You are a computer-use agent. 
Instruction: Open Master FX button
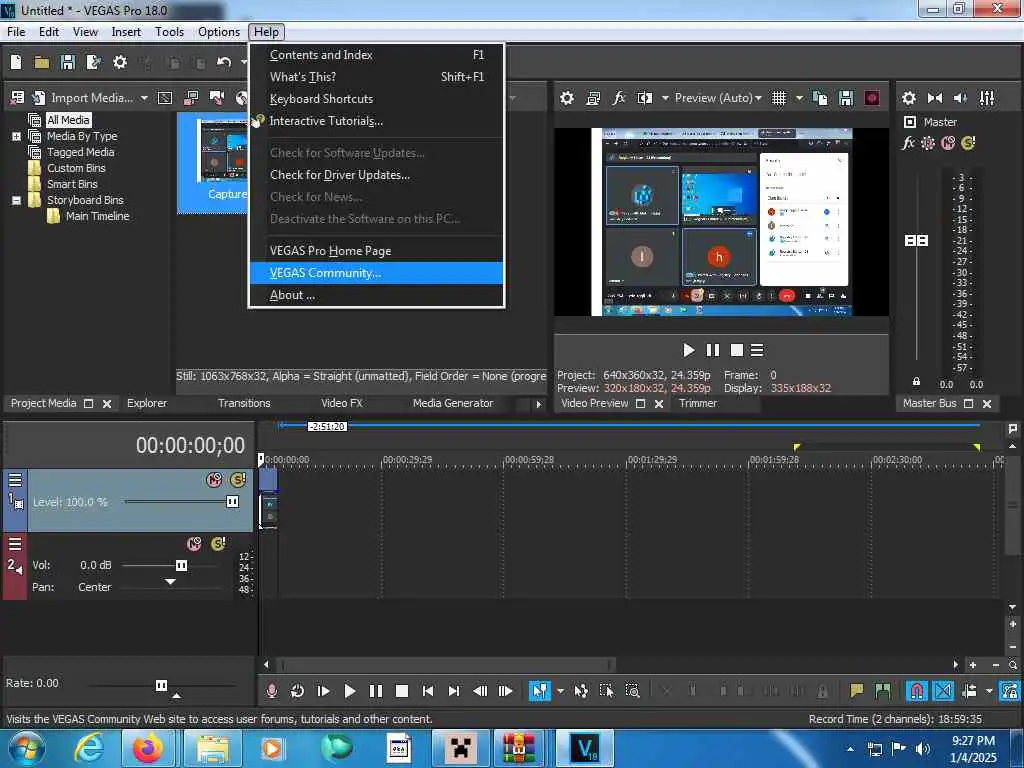(908, 143)
